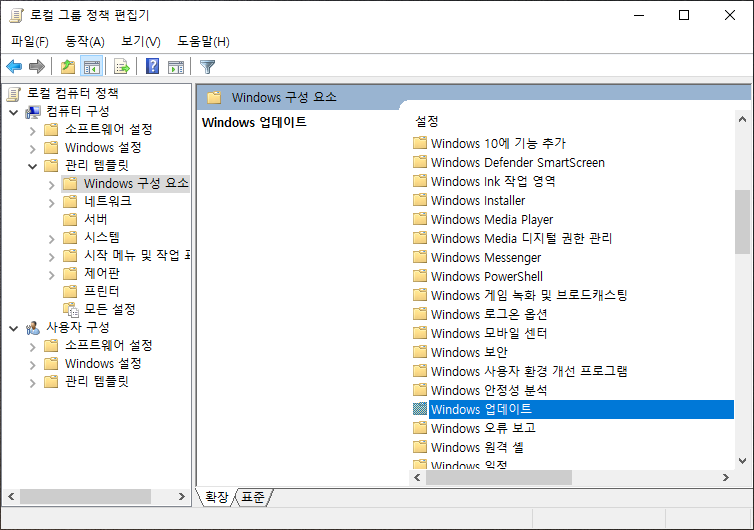Viewport: 754px width, 530px height.
Task: Click the list vertical scrollbar thumb
Action: (742, 222)
